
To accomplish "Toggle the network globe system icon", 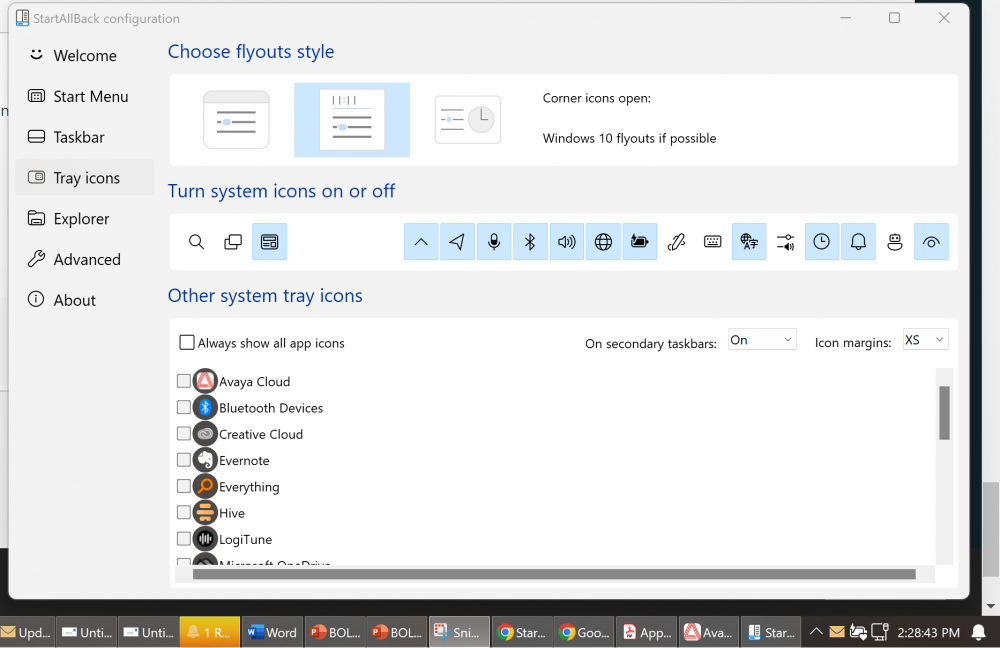I will (x=603, y=242).
